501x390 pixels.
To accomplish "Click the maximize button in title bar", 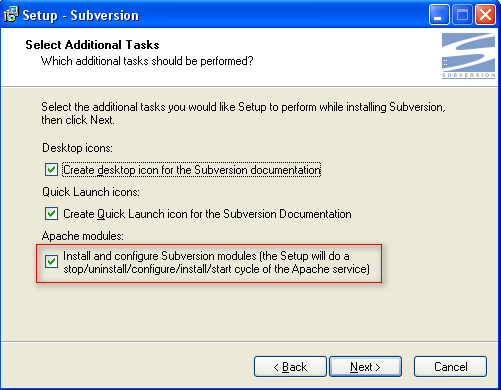I will point(462,15).
